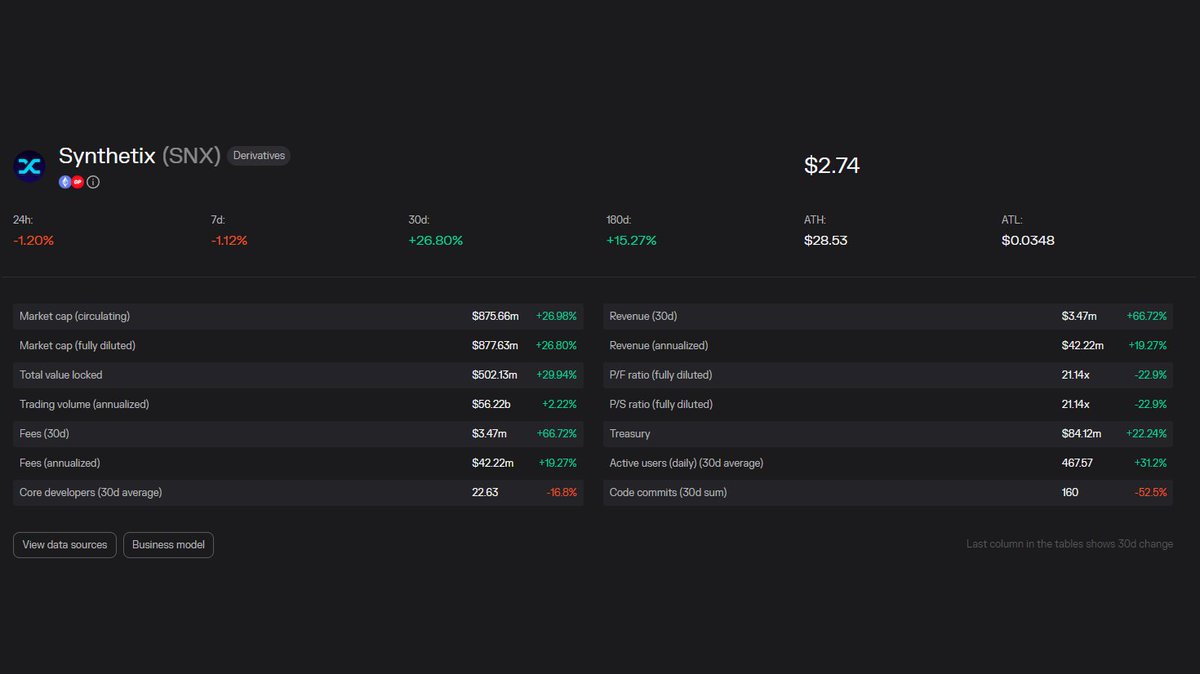The image size is (1200, 674).
Task: Click the -52.5% code commits change
Action: [x=1151, y=492]
